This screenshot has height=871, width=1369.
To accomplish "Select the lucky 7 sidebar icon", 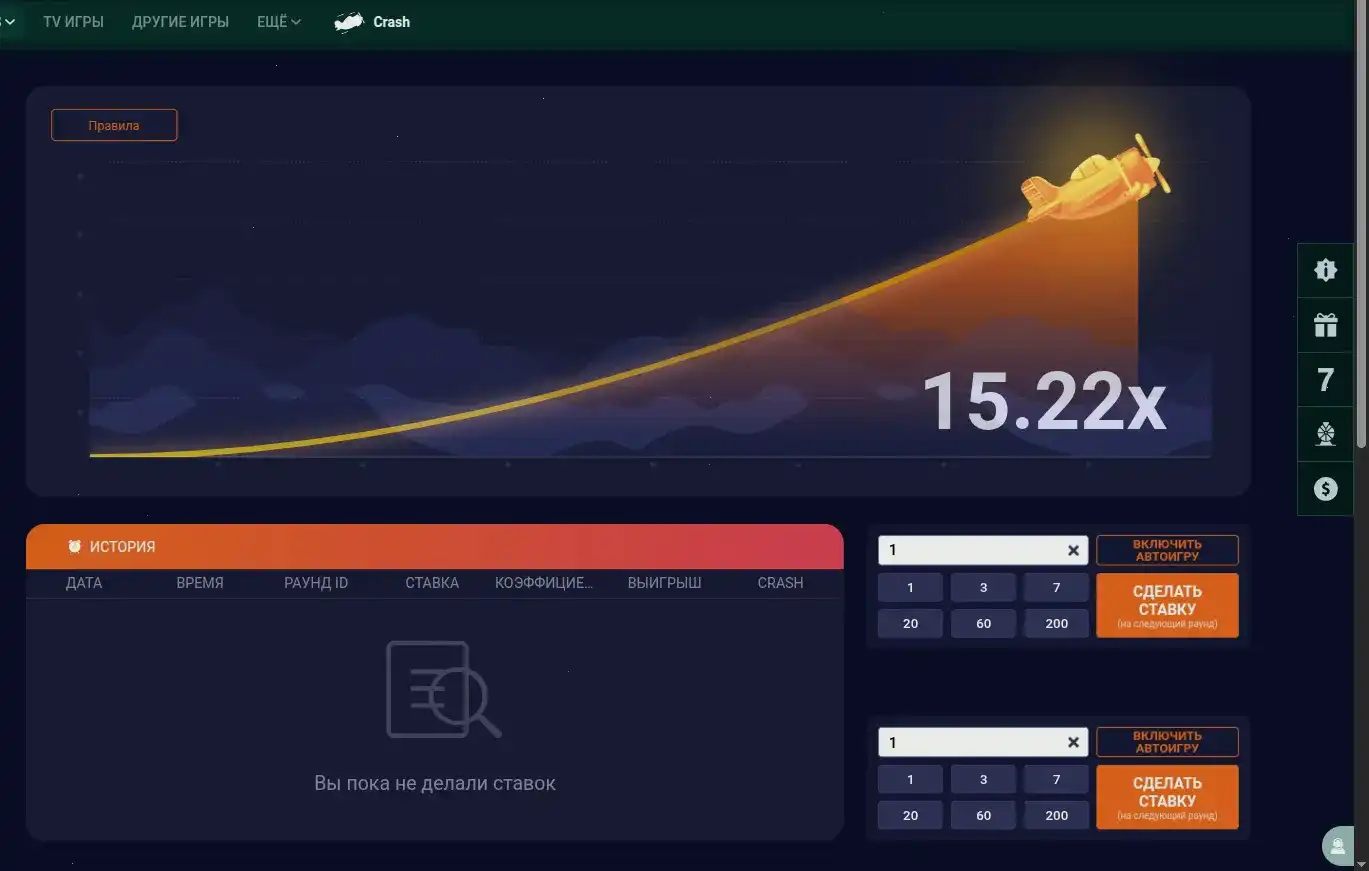I will pos(1325,380).
